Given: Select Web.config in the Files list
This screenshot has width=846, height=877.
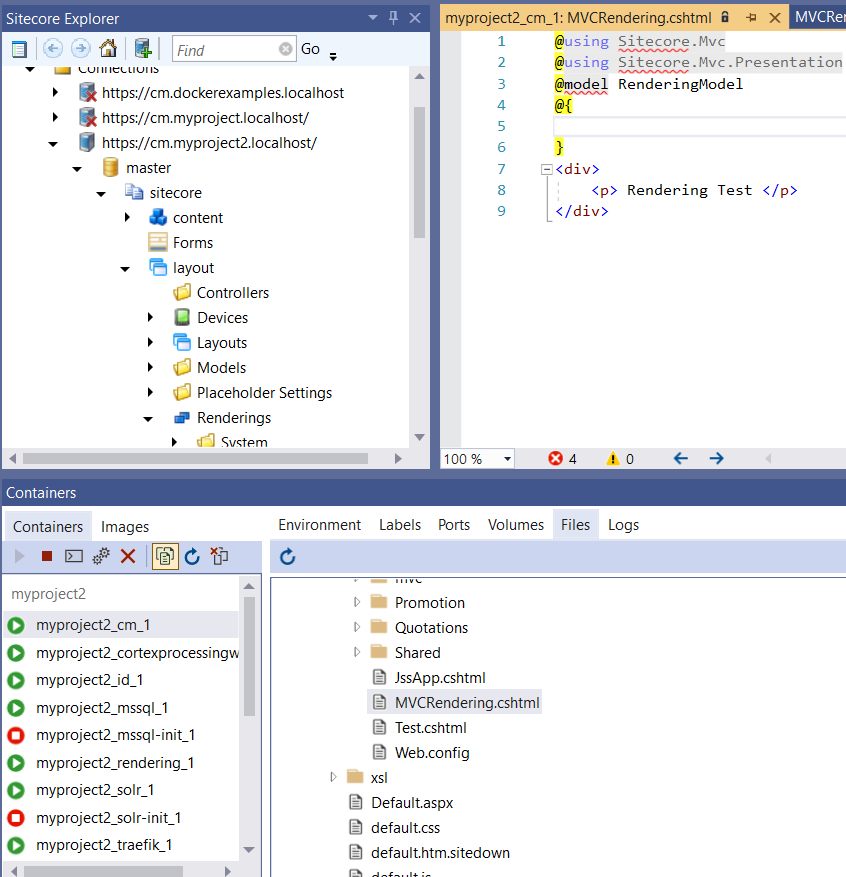Looking at the screenshot, I should (432, 753).
